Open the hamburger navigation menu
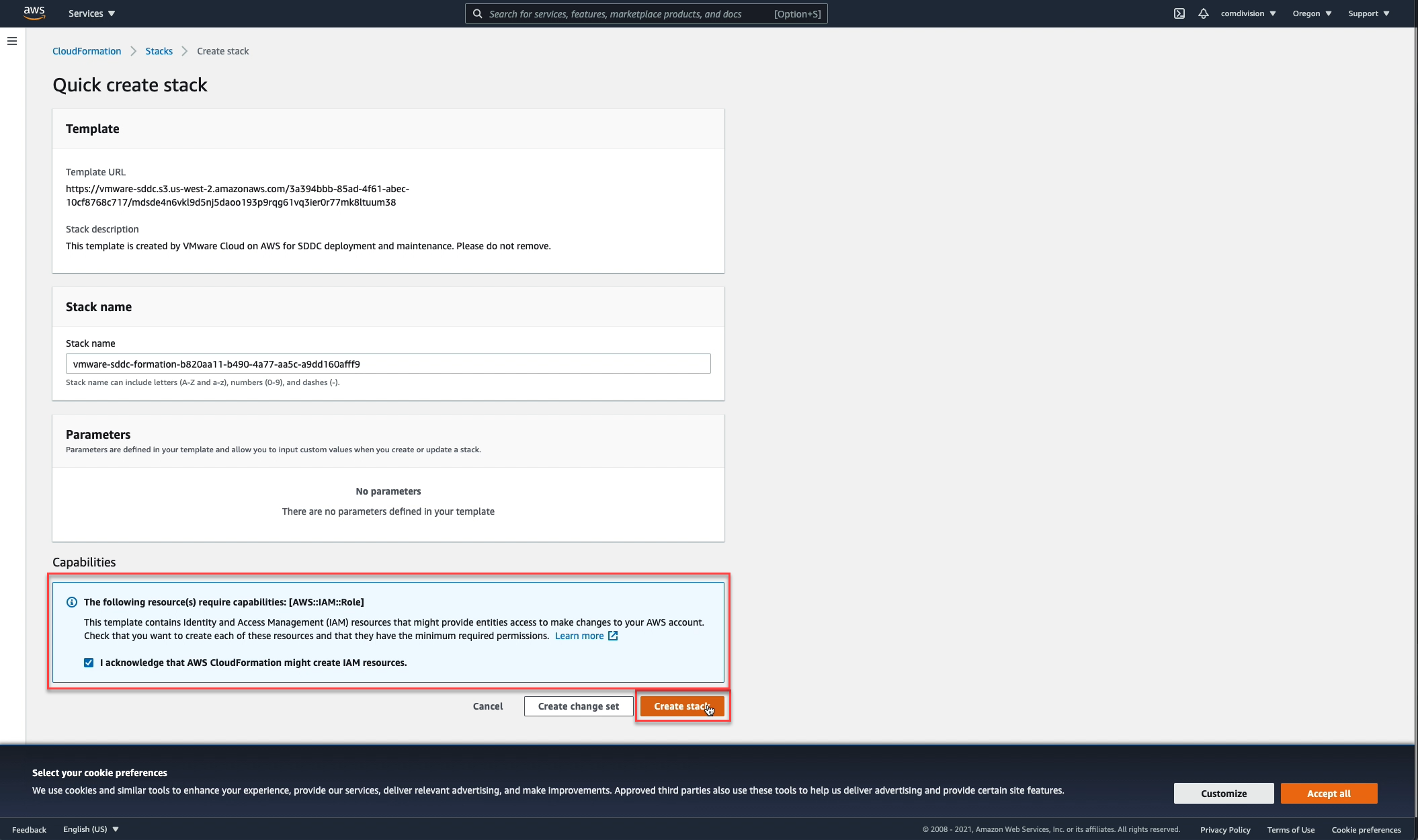 pyautogui.click(x=12, y=41)
